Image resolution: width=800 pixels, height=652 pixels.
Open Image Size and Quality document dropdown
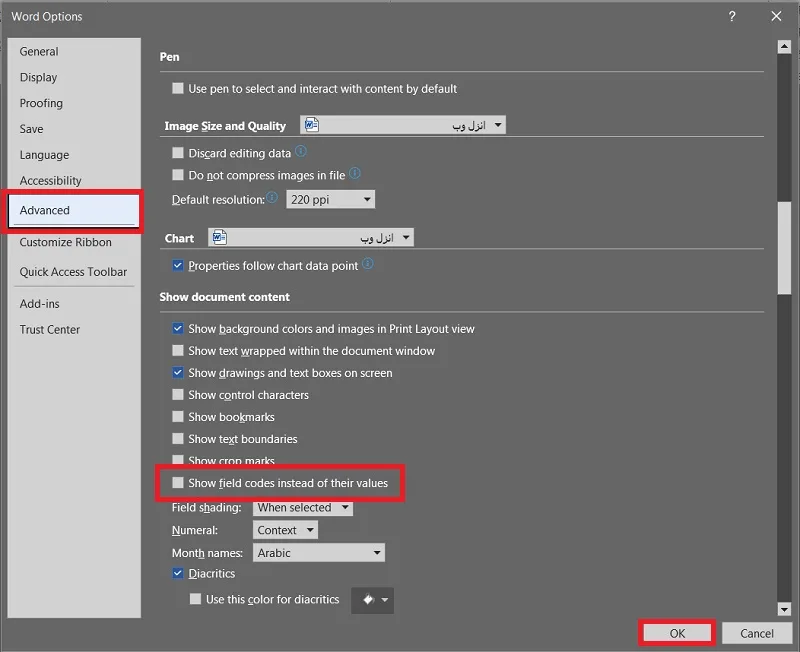pos(403,125)
